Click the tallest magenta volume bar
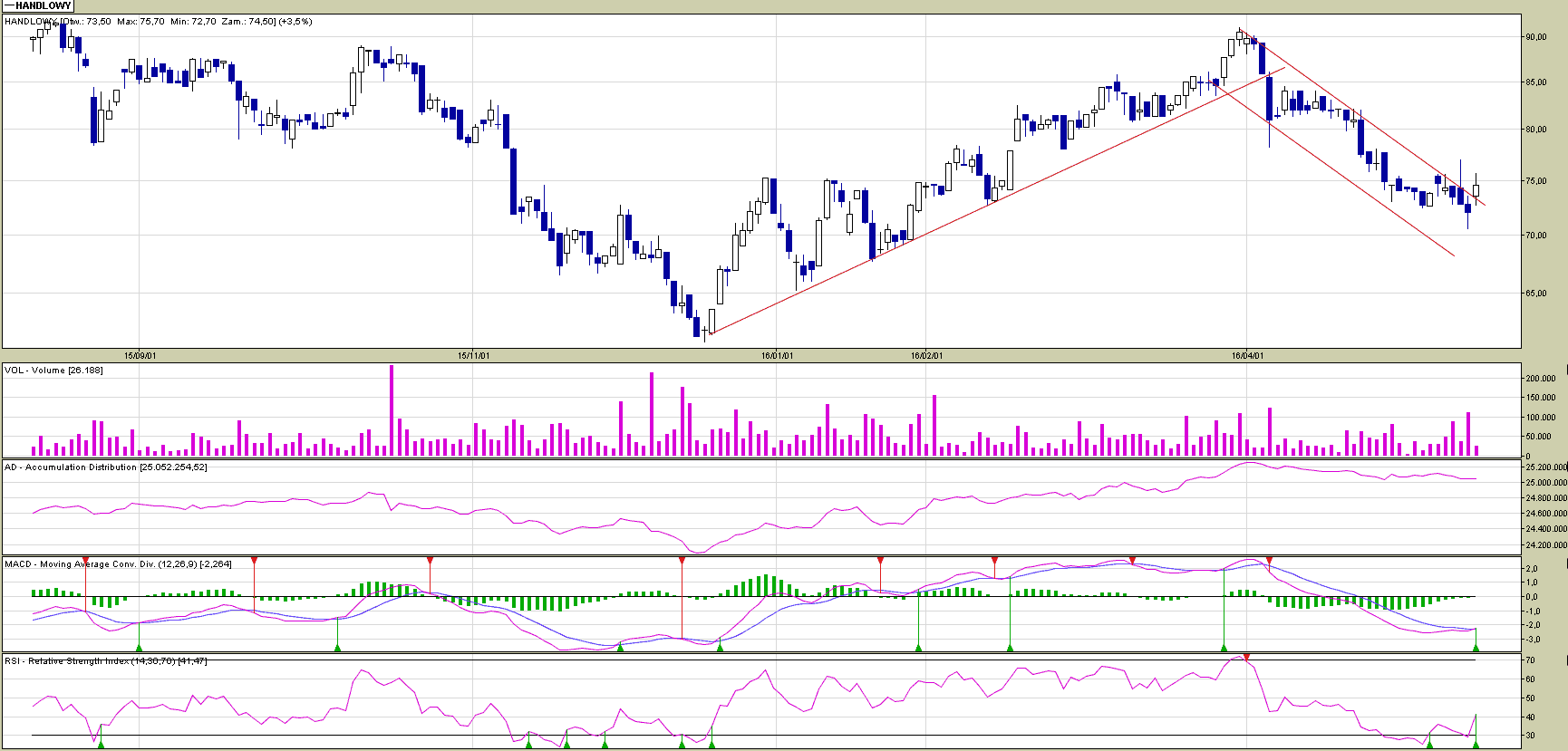The image size is (1568, 751). point(392,409)
